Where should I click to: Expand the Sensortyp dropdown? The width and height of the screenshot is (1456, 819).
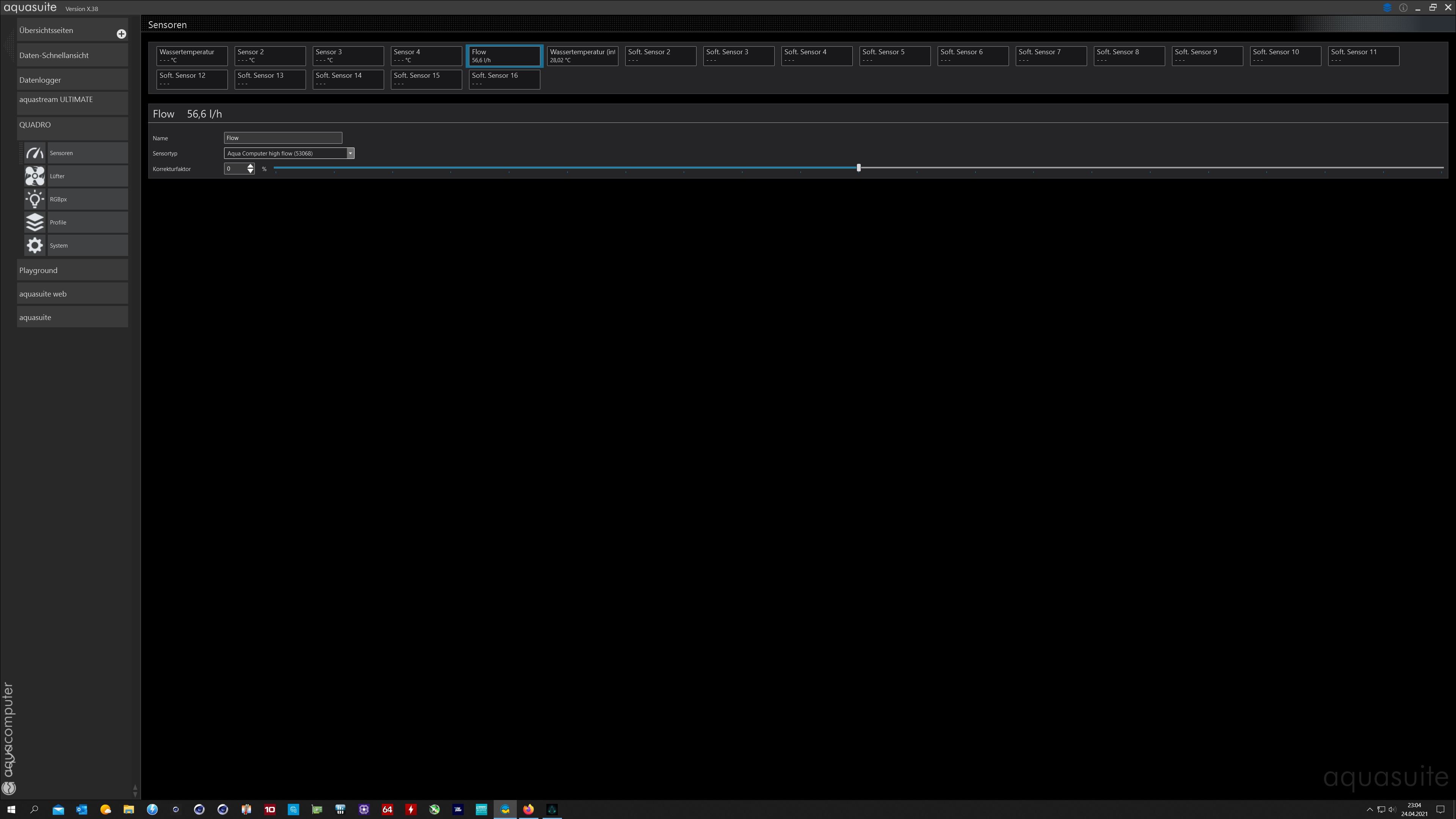(x=350, y=153)
